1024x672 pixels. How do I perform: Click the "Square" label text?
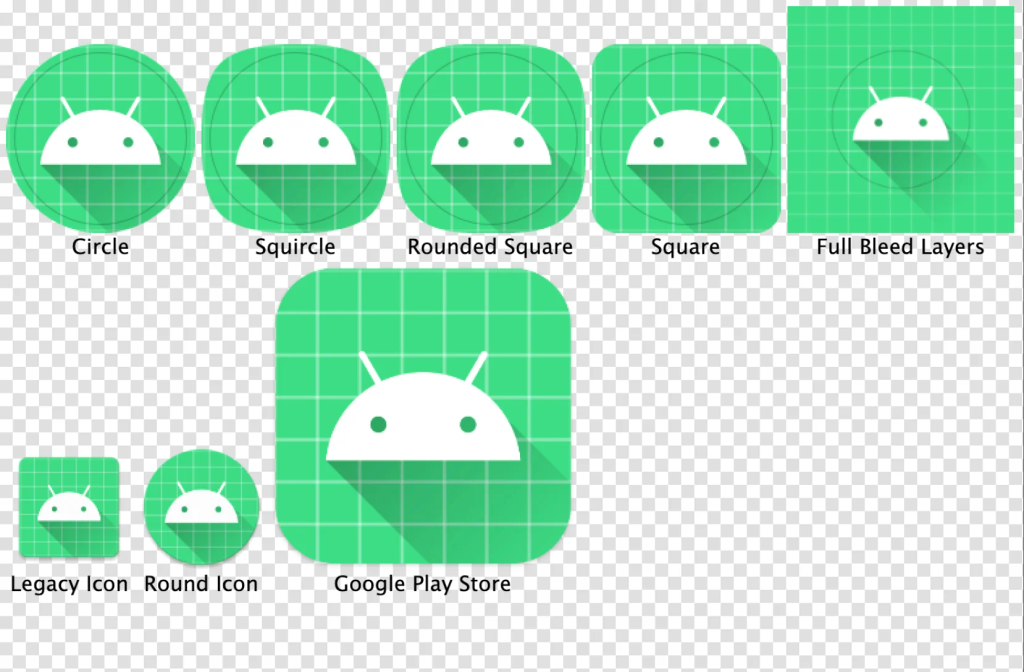[x=686, y=247]
